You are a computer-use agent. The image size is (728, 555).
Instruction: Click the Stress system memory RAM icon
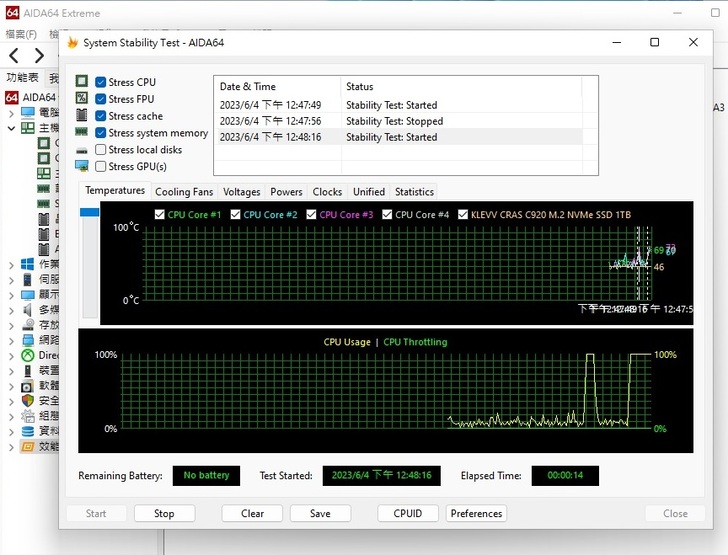(82, 133)
